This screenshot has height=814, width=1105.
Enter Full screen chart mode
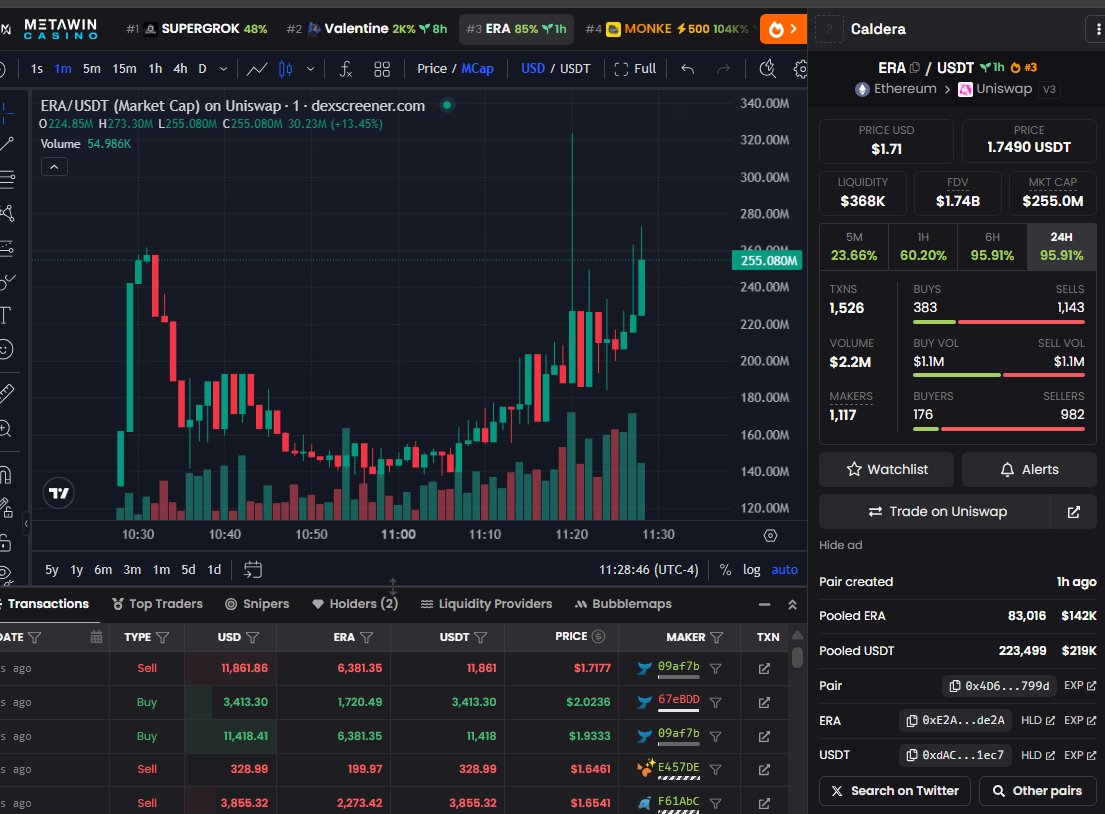(635, 68)
